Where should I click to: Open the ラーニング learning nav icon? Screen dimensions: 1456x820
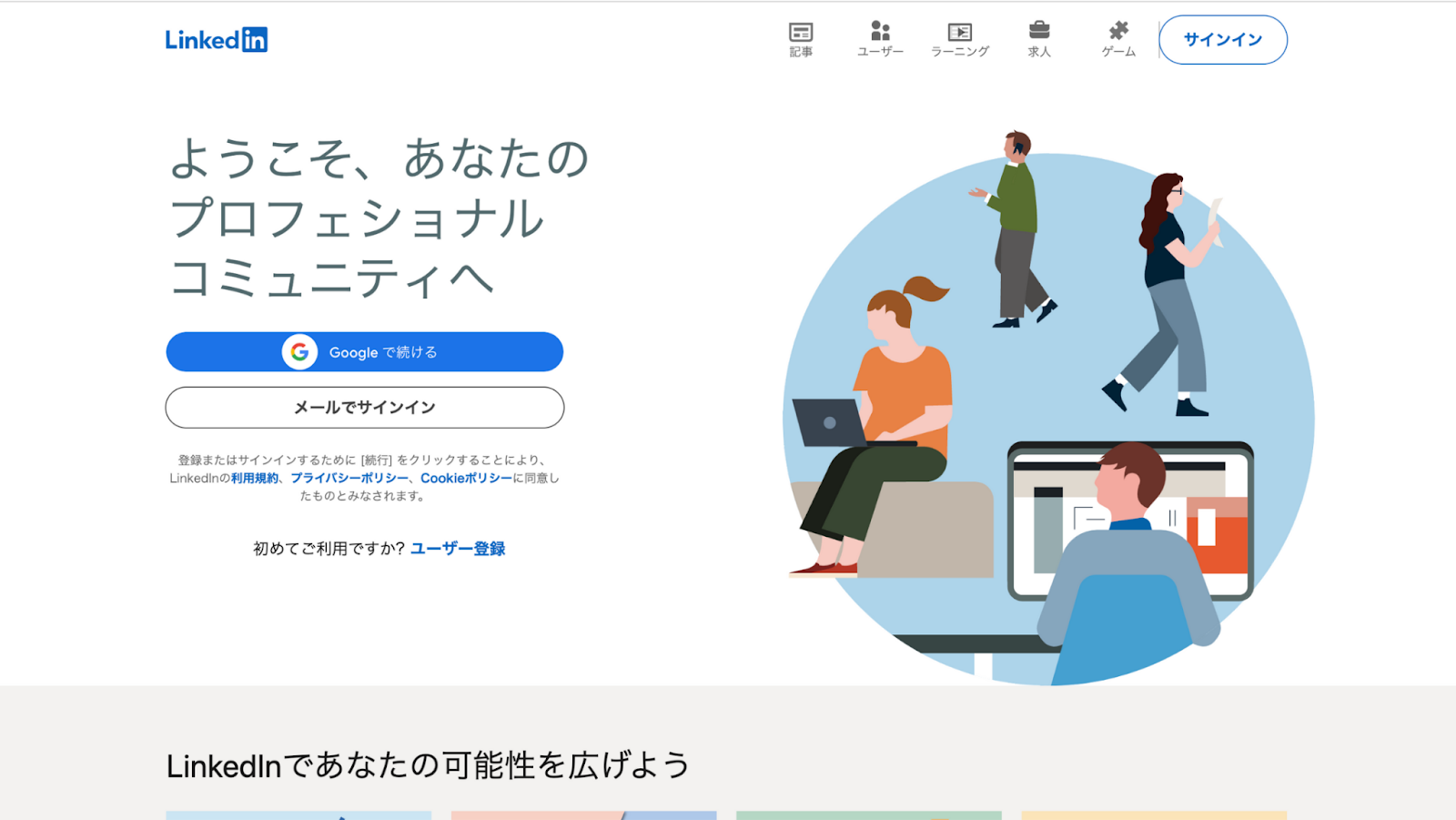pos(959,40)
